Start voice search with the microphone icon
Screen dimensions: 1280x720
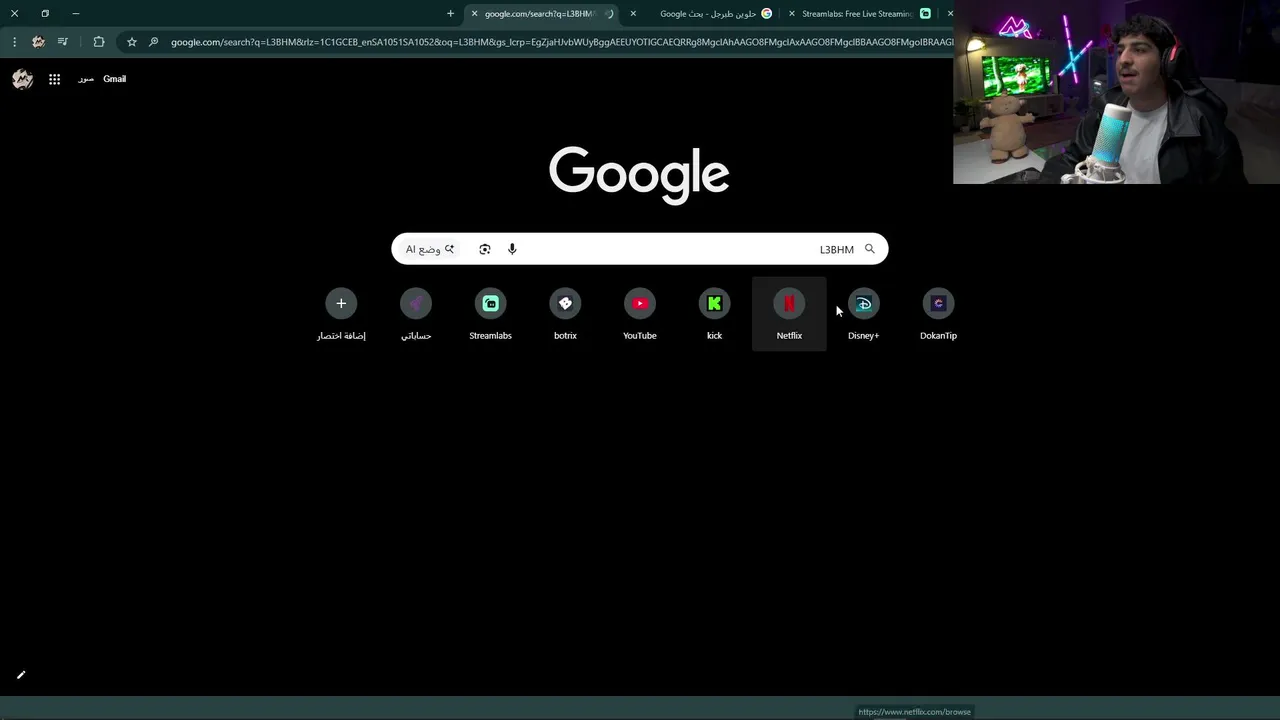(512, 249)
